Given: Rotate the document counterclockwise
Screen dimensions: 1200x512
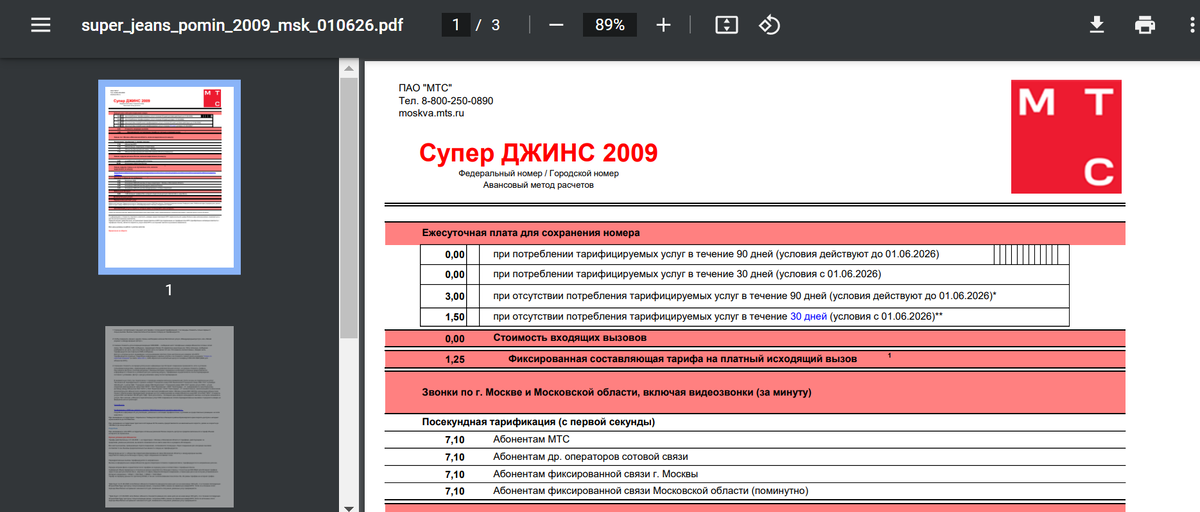Looking at the screenshot, I should click(769, 25).
